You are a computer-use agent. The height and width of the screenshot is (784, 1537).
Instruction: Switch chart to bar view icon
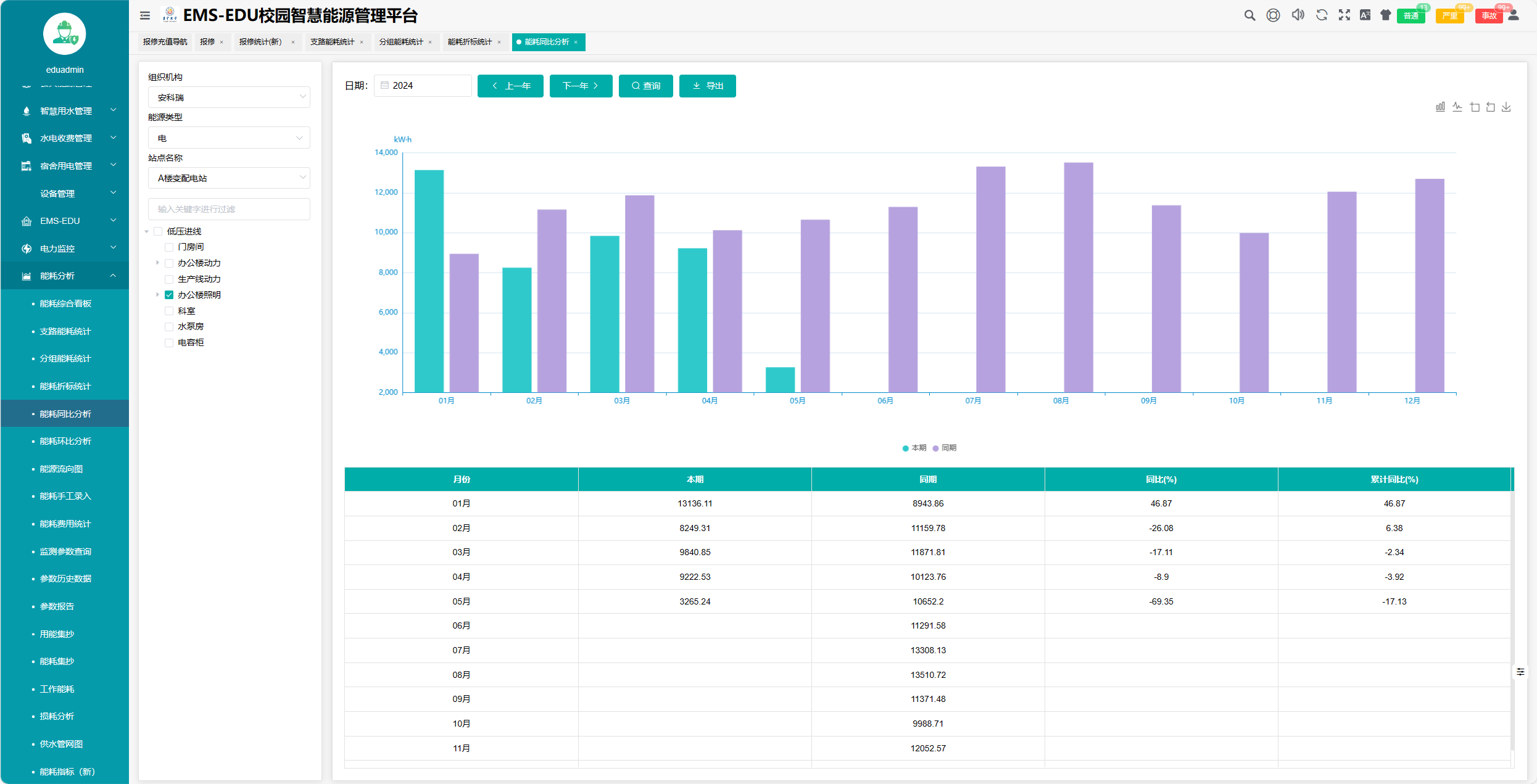[1440, 107]
